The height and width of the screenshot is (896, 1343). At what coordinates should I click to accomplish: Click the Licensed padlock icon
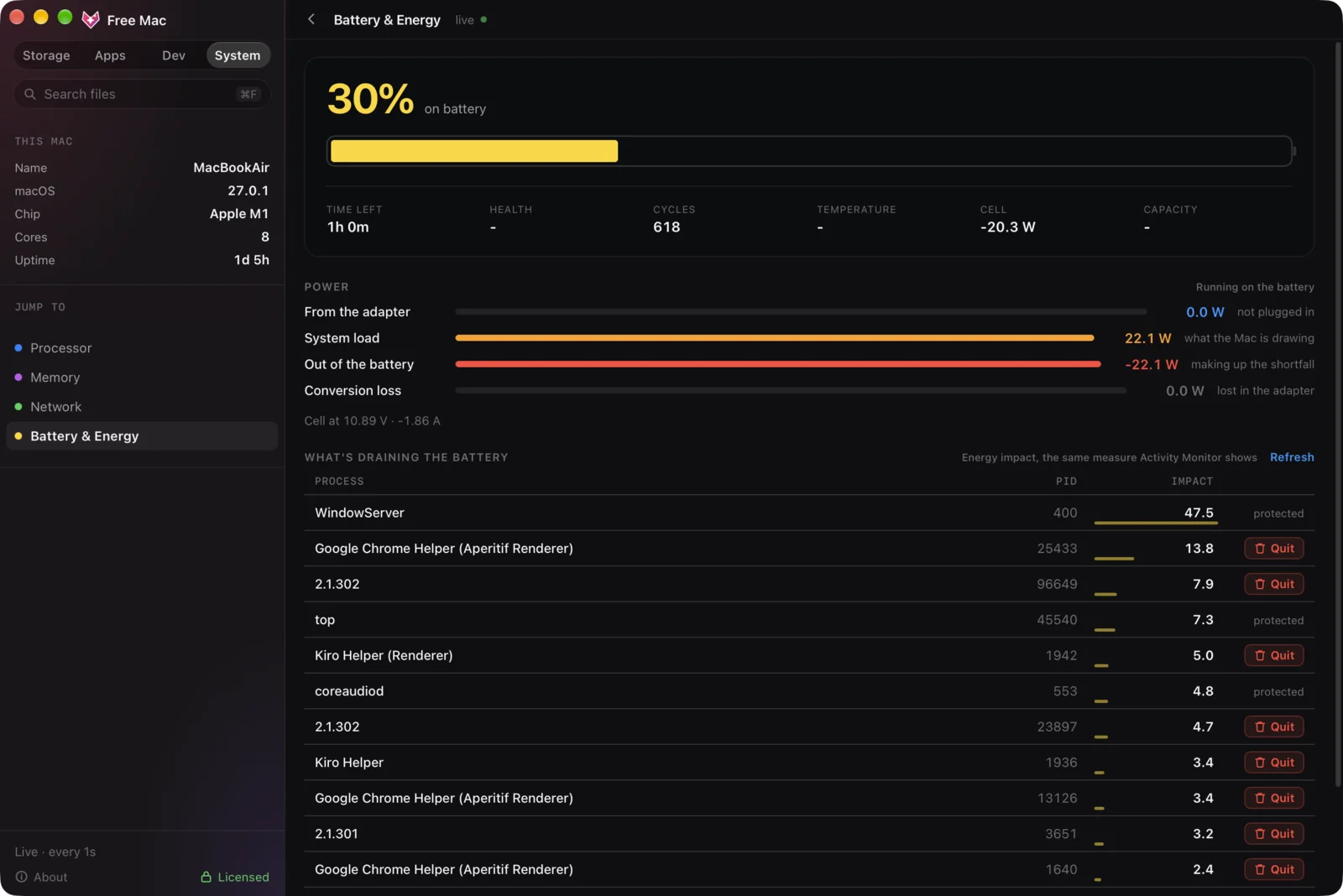point(206,877)
